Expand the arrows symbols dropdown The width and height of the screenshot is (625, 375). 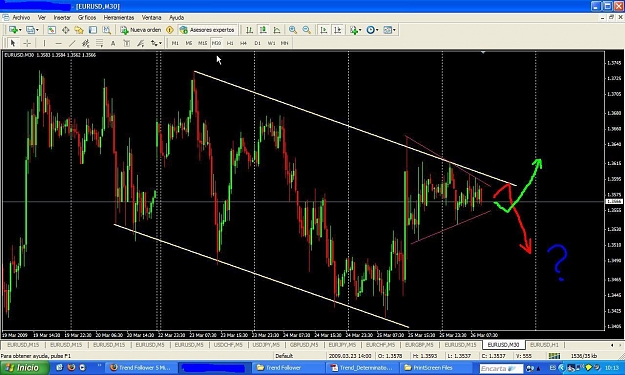161,43
